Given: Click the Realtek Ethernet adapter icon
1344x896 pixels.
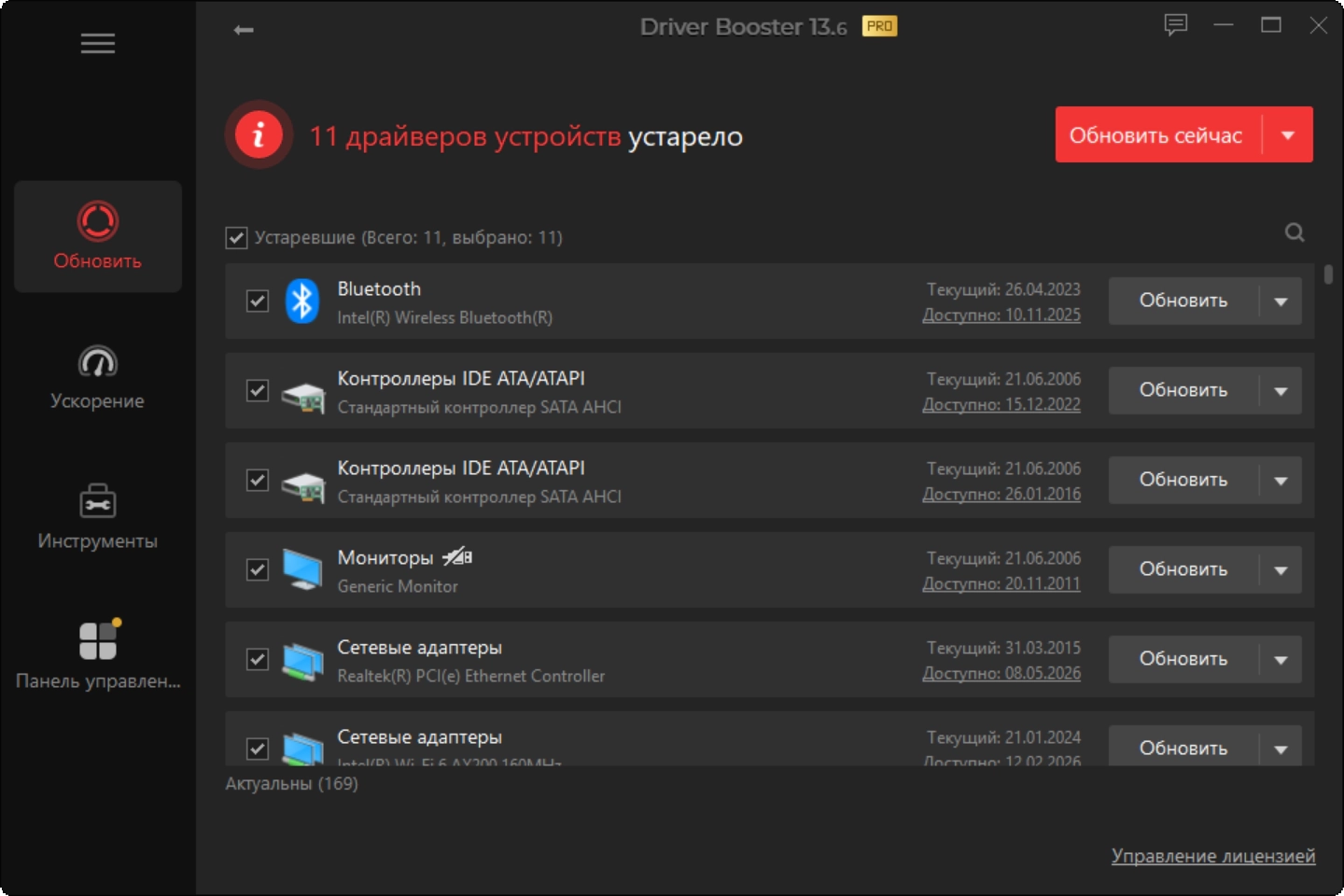Looking at the screenshot, I should [x=302, y=661].
